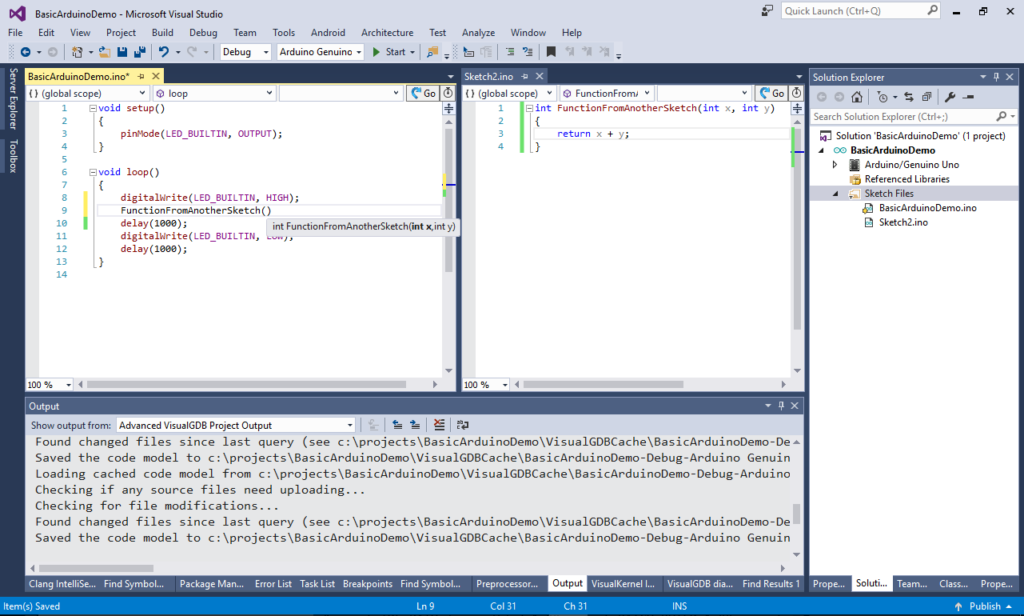Open the Error List panel
1024x616 pixels.
click(x=272, y=583)
